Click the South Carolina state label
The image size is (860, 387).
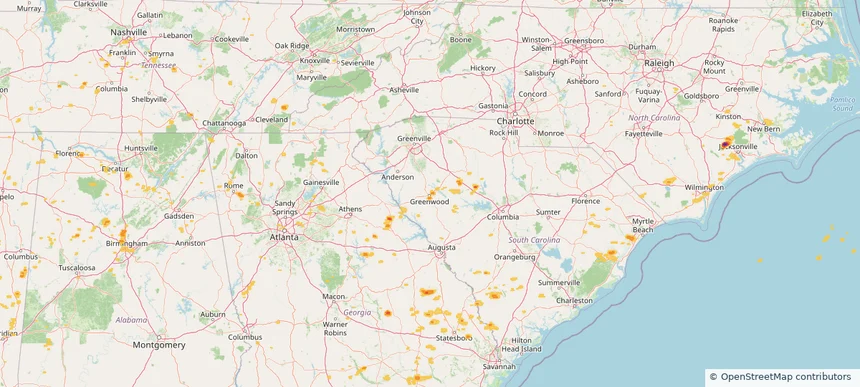pos(534,240)
